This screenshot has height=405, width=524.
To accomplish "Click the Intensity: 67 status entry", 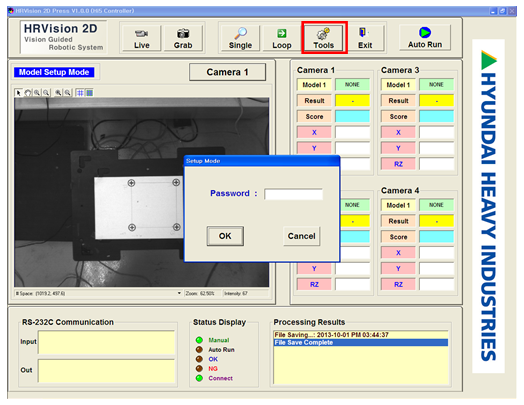I will (x=245, y=293).
